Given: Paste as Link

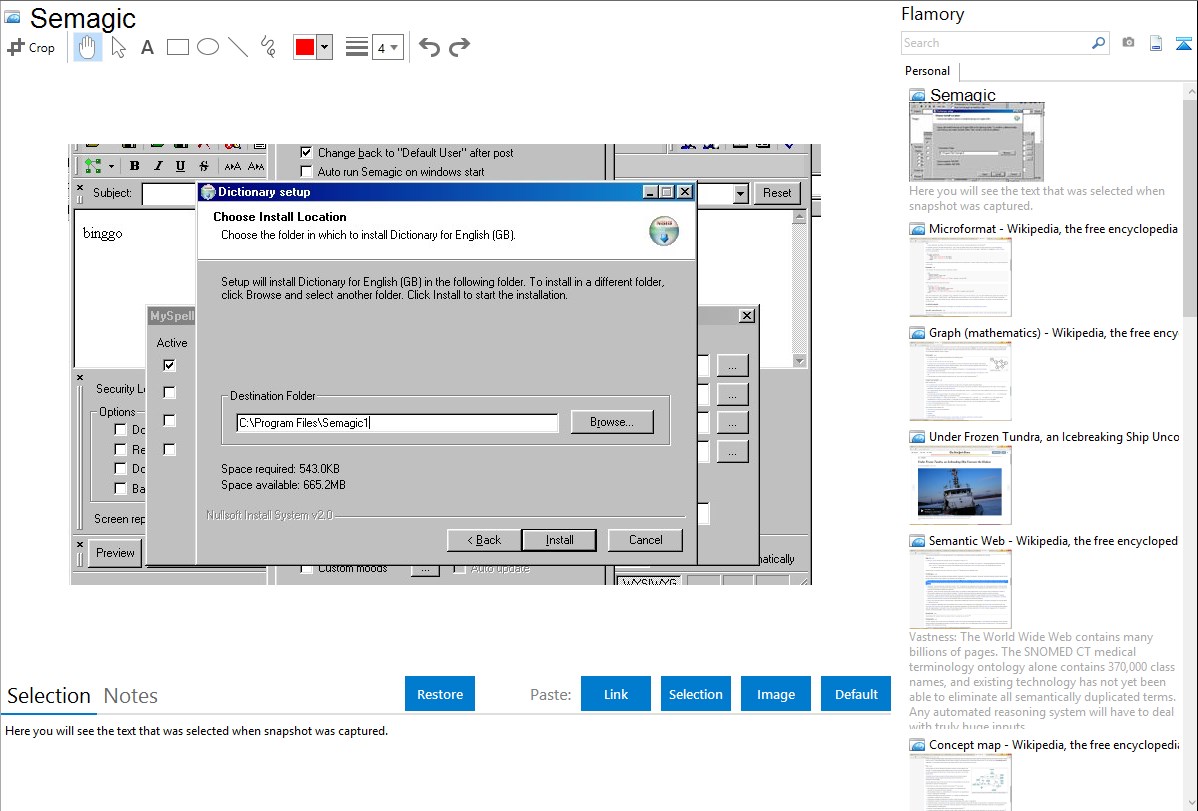Looking at the screenshot, I should [616, 694].
